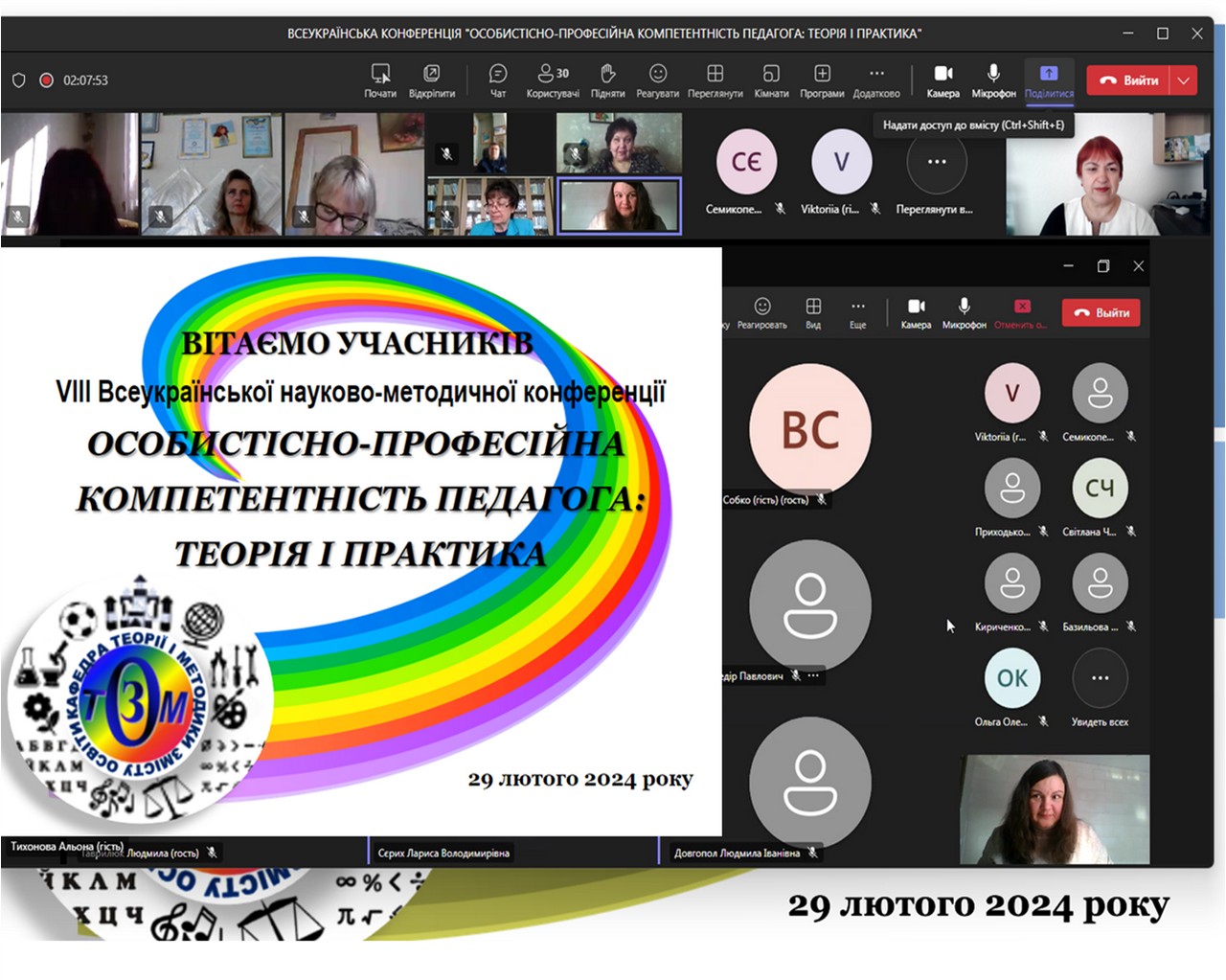The height and width of the screenshot is (980, 1226).
Task: Open Кімнати breakout rooms
Action: pos(771,80)
